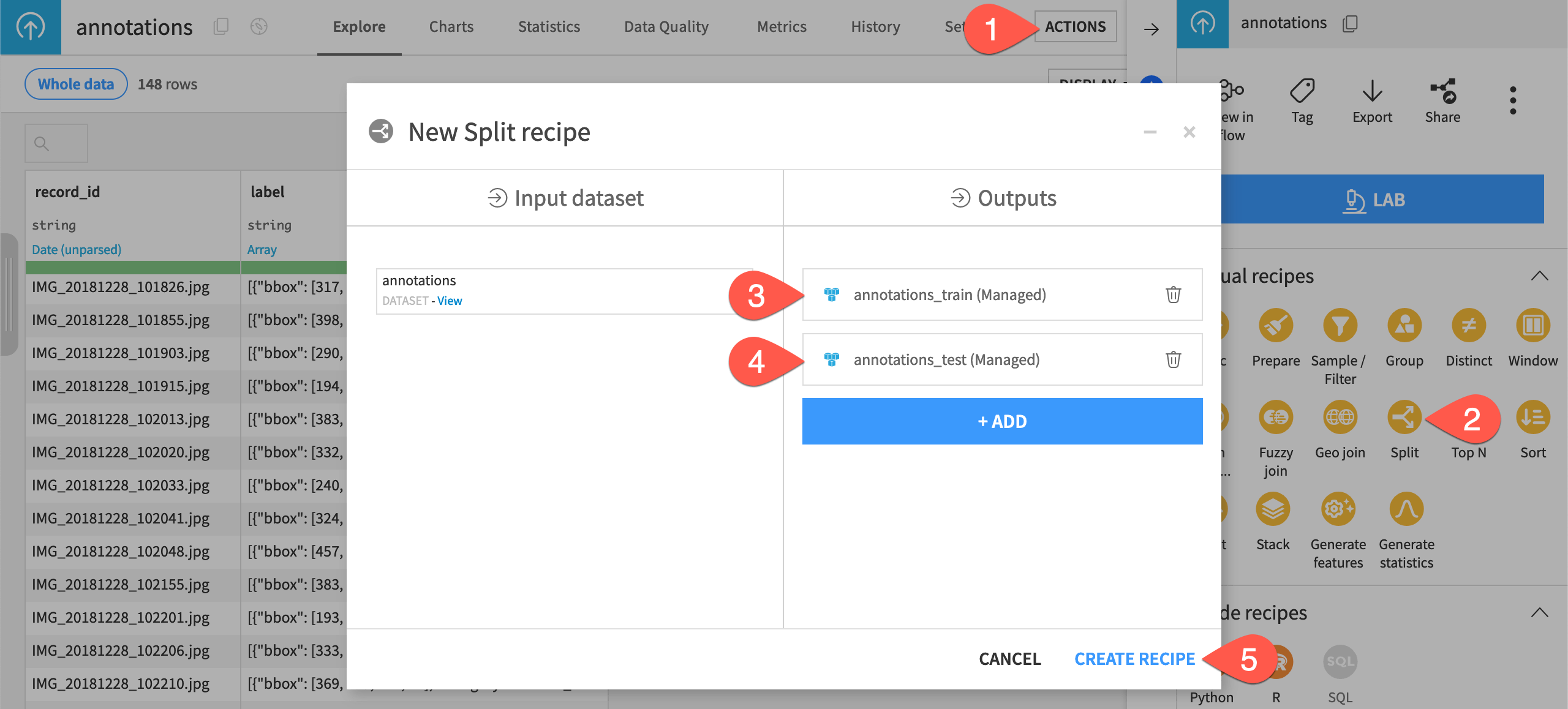Collapse the Visual recipes section
The height and width of the screenshot is (709, 1568).
pyautogui.click(x=1539, y=276)
